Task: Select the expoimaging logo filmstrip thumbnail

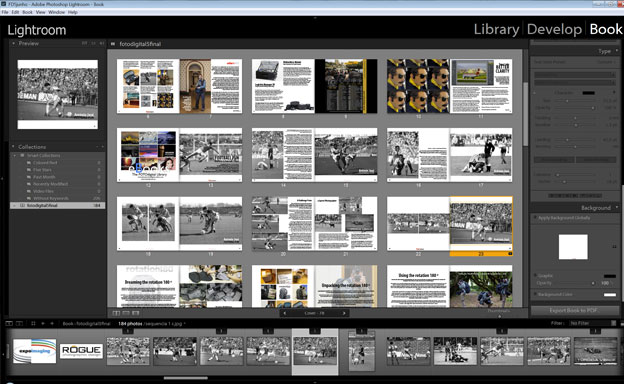Action: click(35, 351)
